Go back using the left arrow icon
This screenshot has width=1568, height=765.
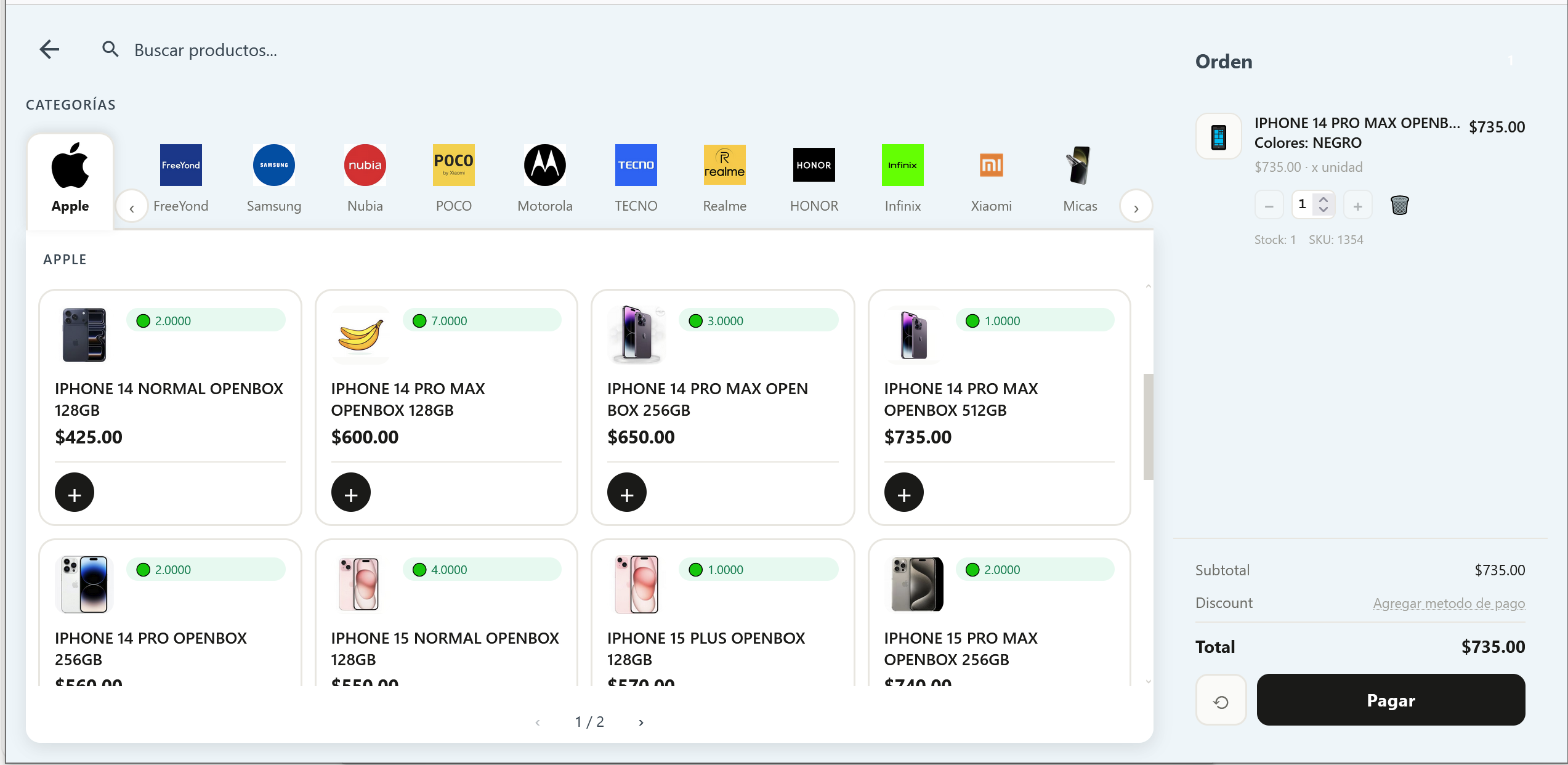pos(49,49)
